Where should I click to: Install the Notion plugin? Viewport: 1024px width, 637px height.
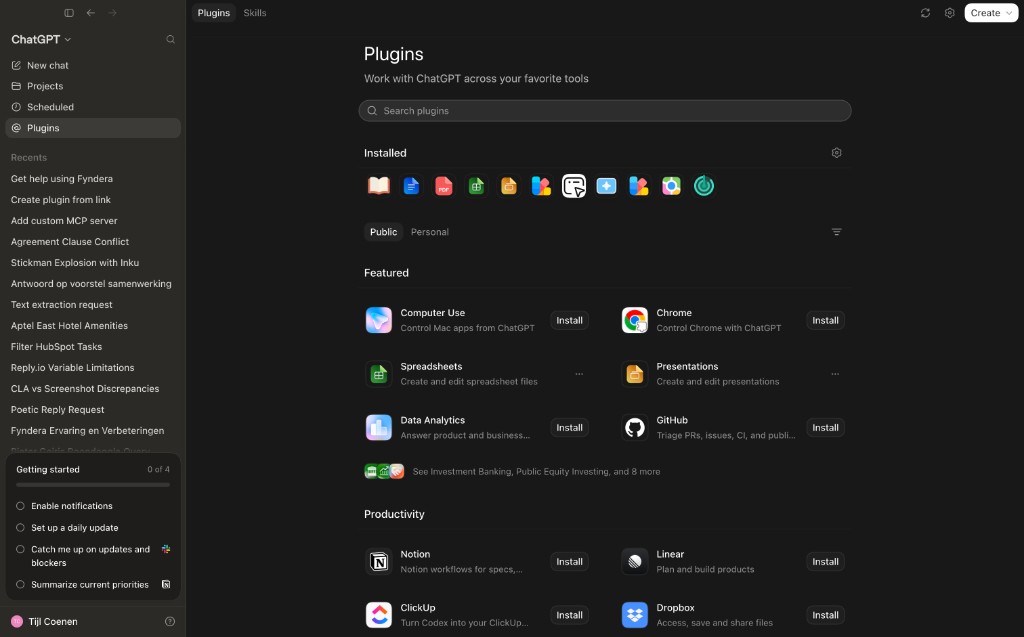[569, 561]
